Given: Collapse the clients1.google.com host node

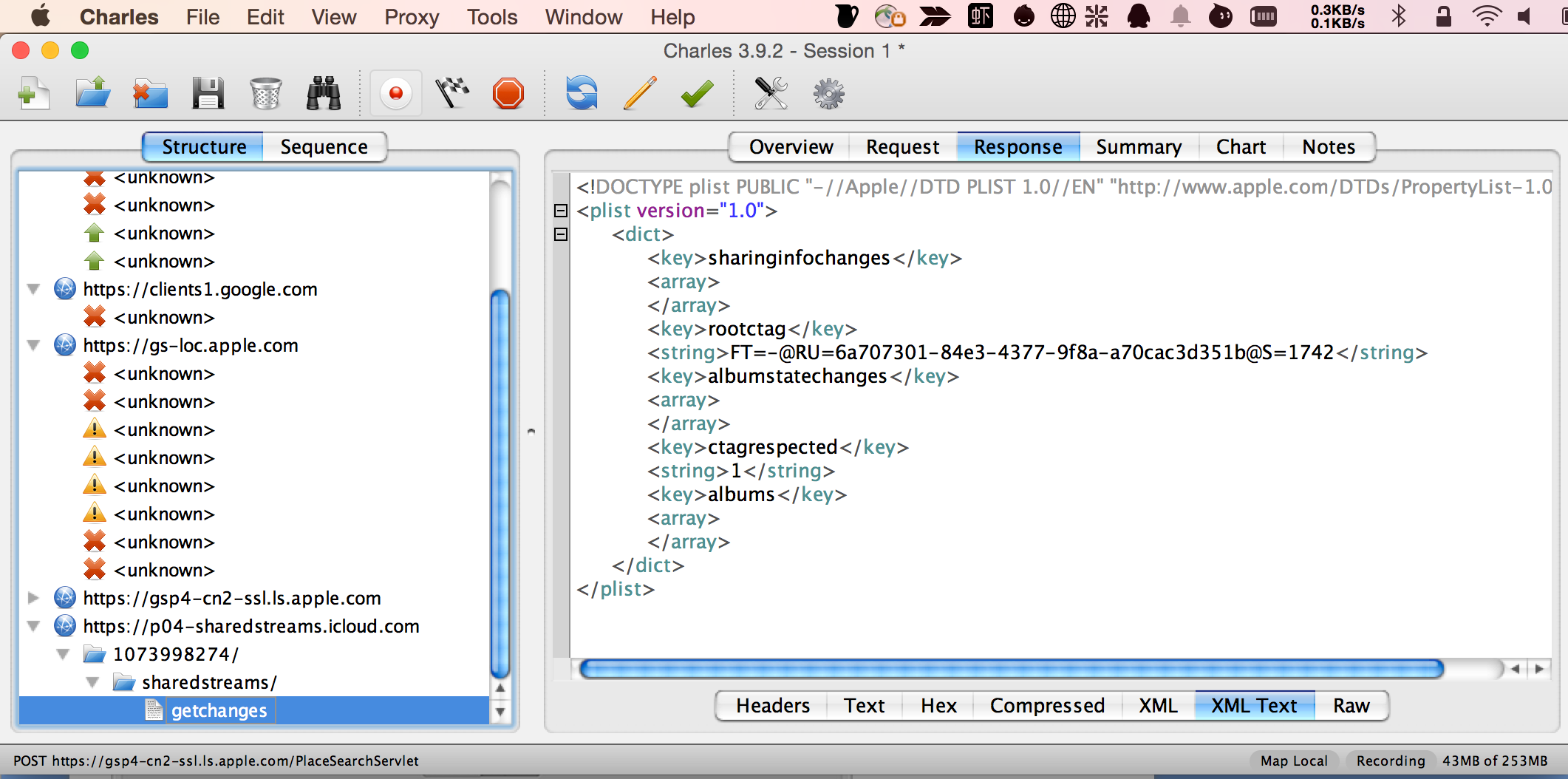Looking at the screenshot, I should (33, 289).
